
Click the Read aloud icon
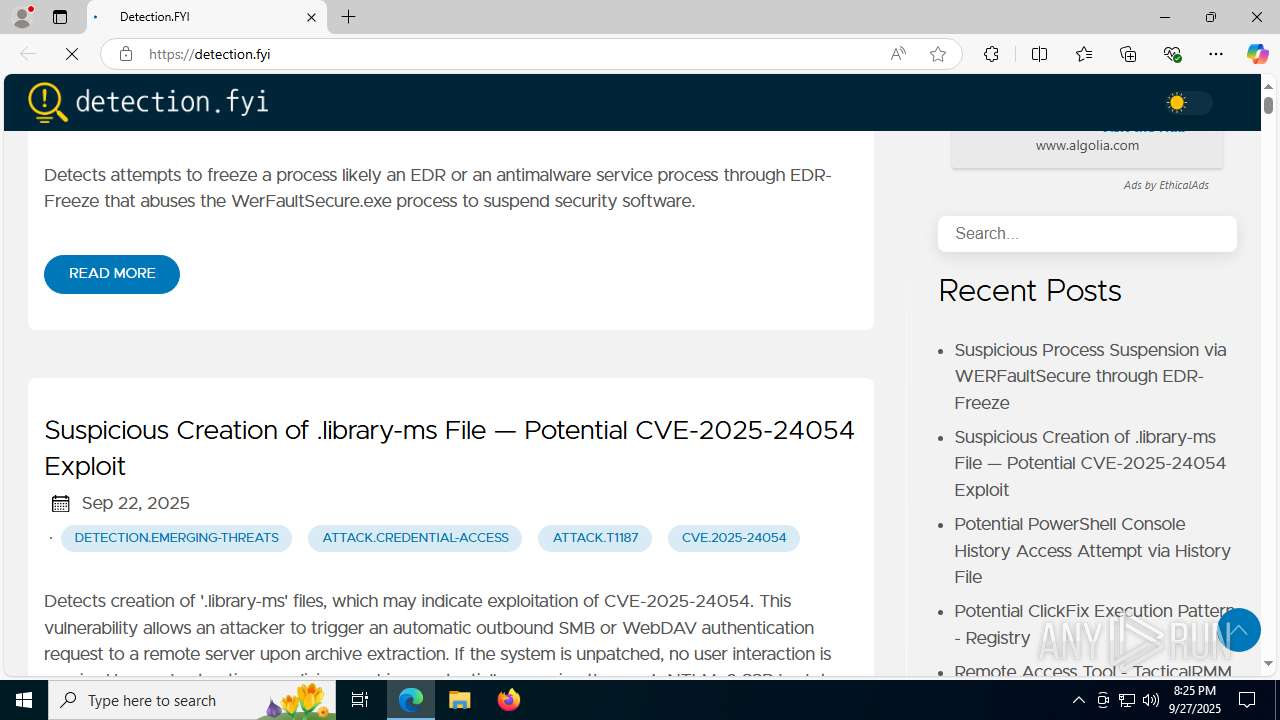[x=898, y=54]
